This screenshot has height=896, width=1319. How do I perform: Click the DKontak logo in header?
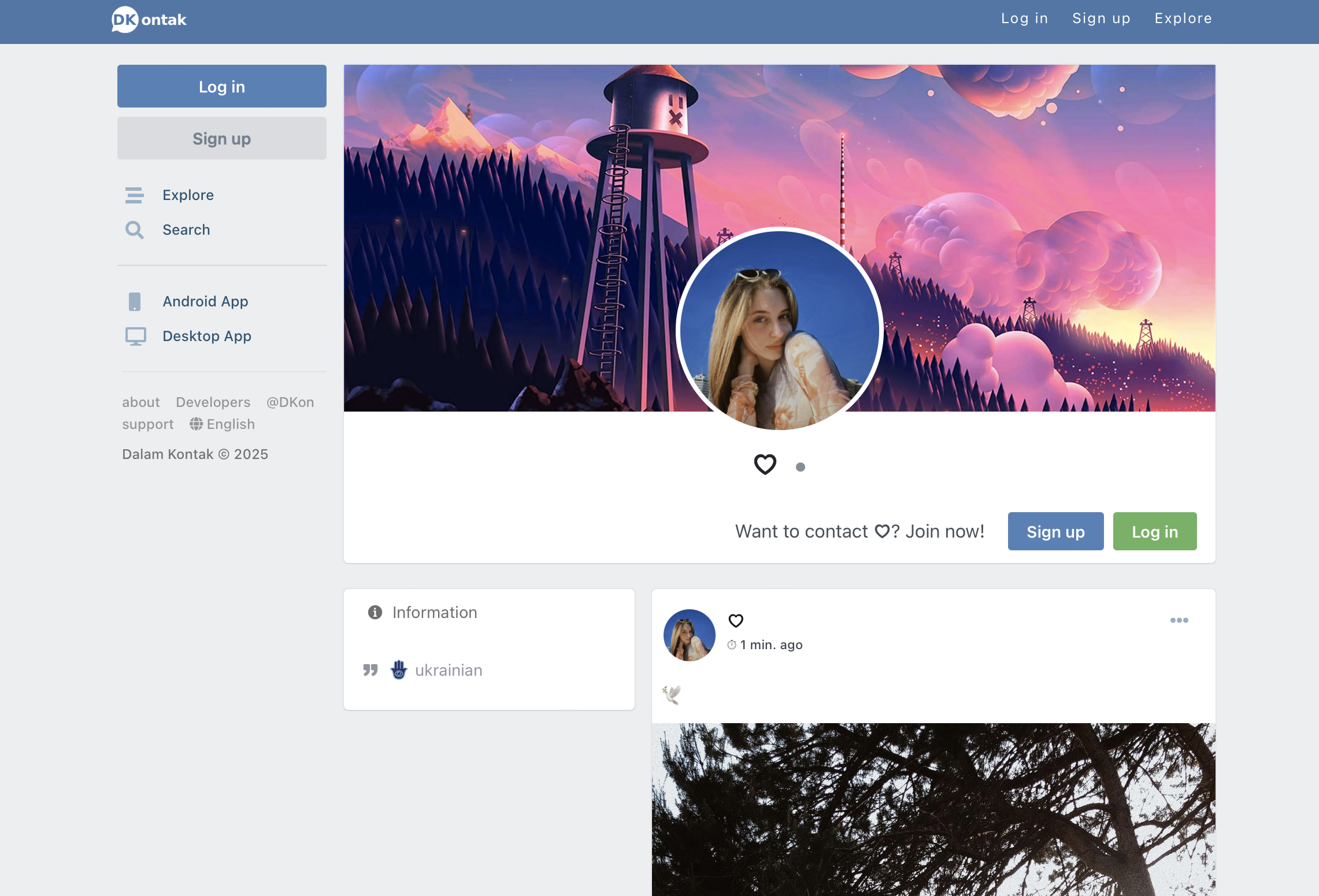click(x=149, y=20)
